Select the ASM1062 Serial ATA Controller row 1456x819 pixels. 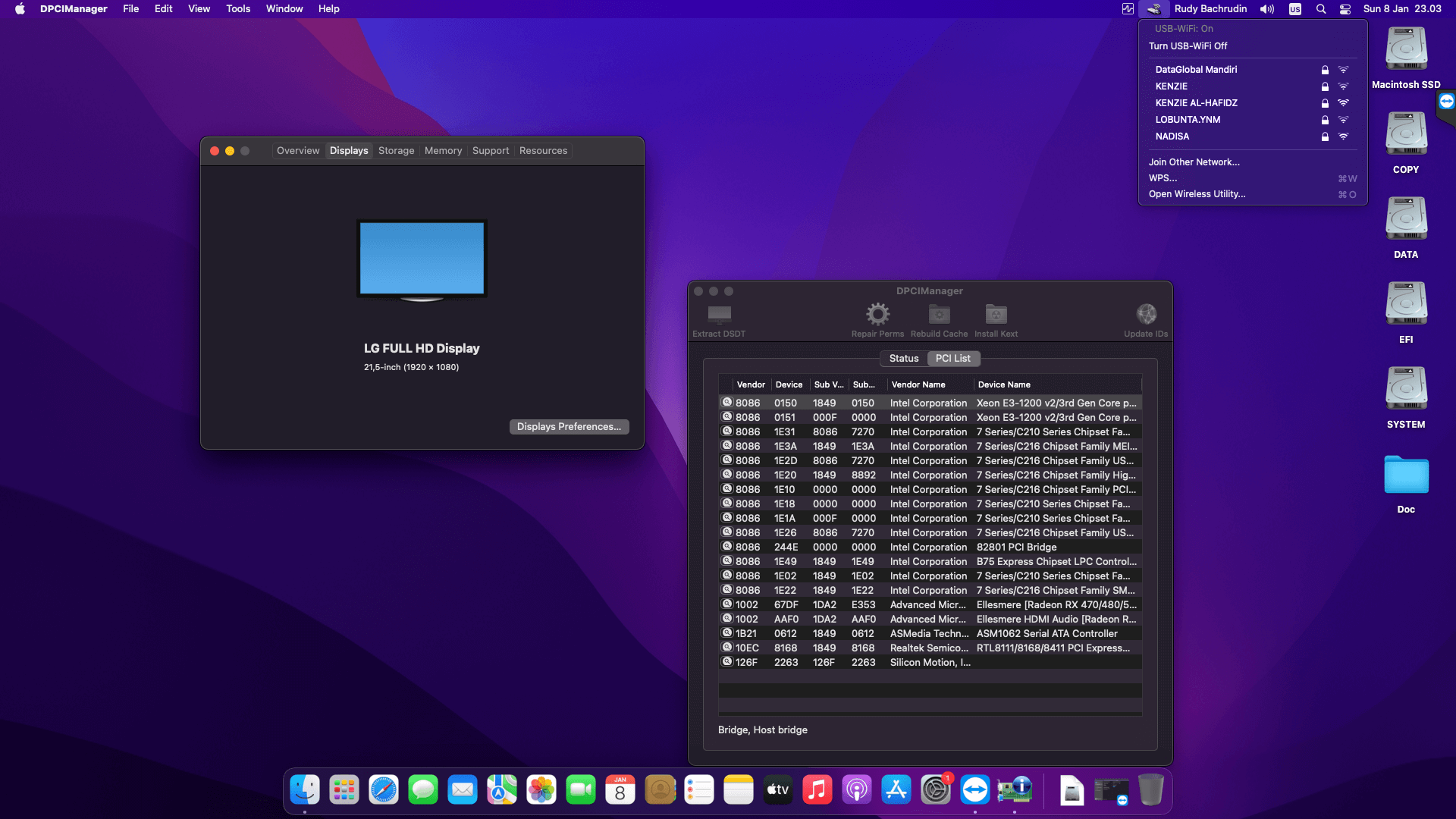point(930,634)
